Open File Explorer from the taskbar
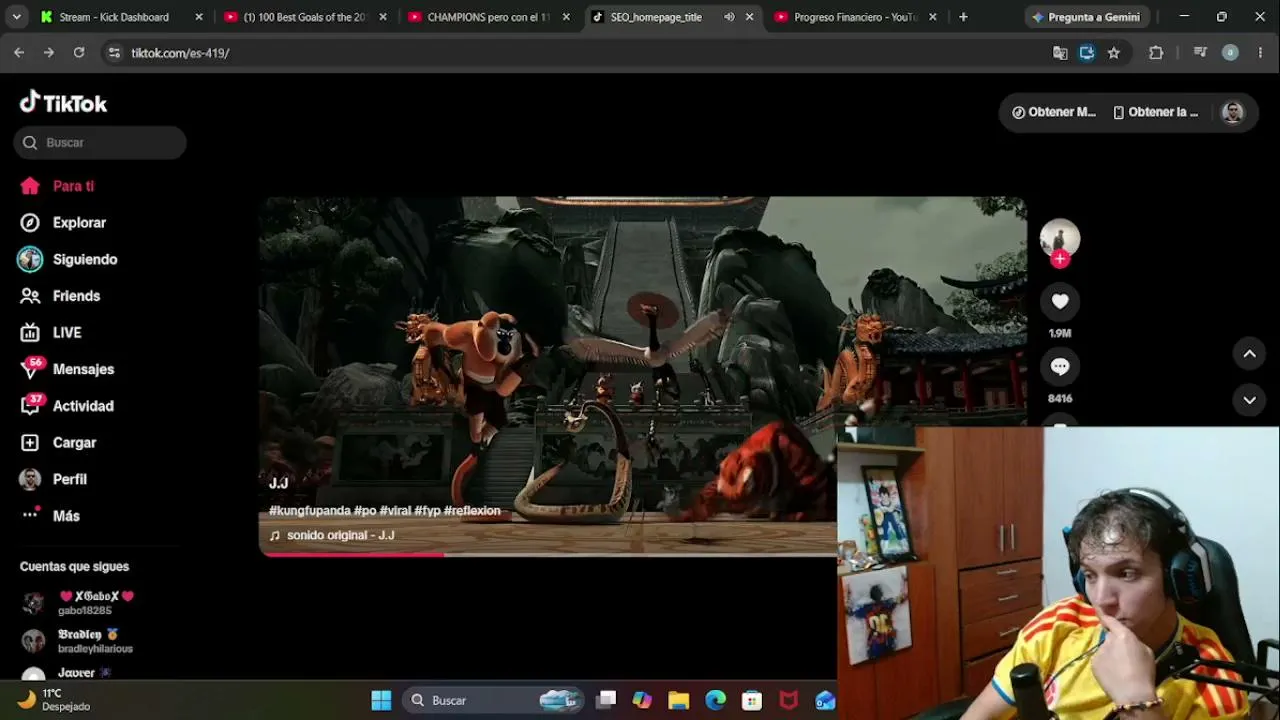Screen dimensions: 1280x720 pyautogui.click(x=679, y=700)
